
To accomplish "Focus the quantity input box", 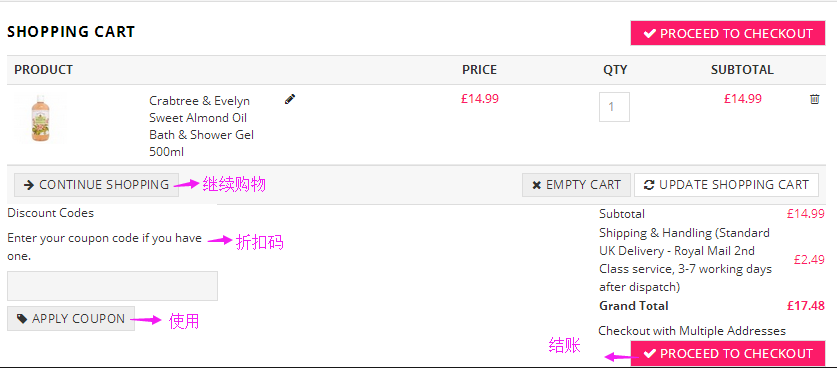I will (614, 107).
